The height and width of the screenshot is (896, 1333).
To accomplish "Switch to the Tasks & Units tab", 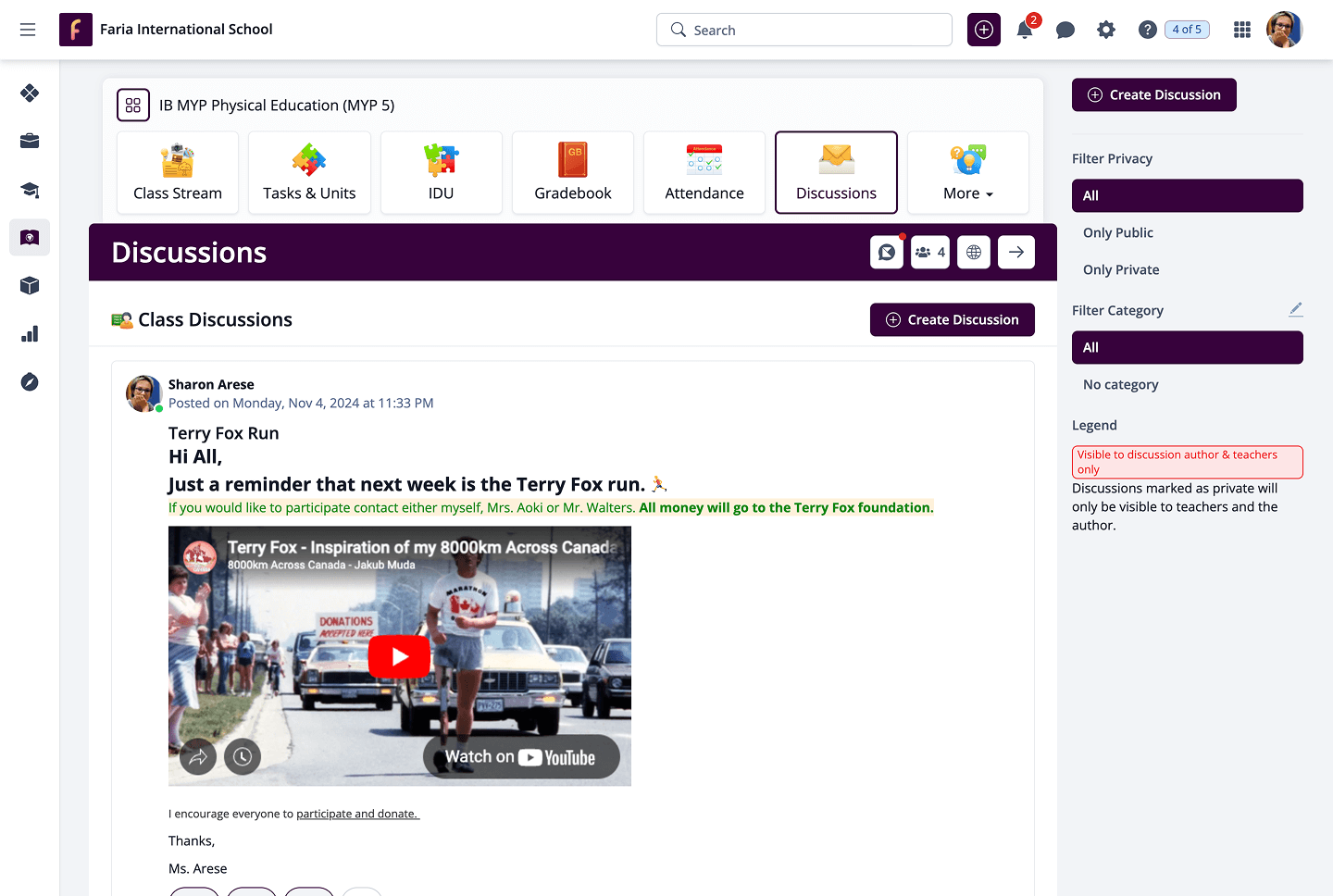I will 309,173.
